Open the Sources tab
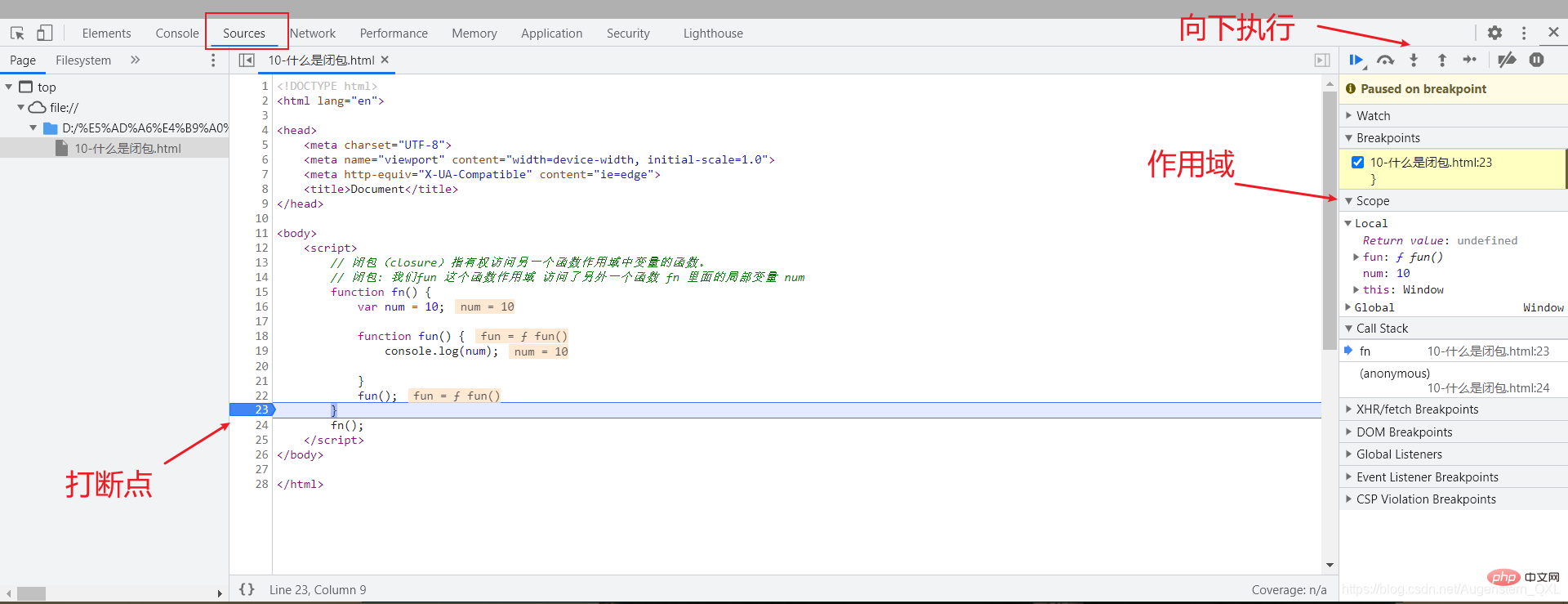1568x604 pixels. (244, 34)
